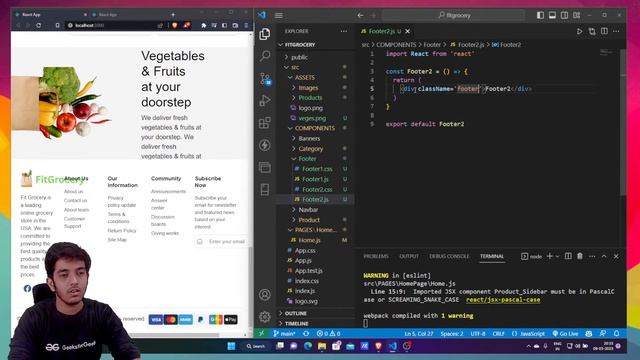The width and height of the screenshot is (640, 360).
Task: Open Brave shields icon in address bar
Action: pyautogui.click(x=175, y=25)
